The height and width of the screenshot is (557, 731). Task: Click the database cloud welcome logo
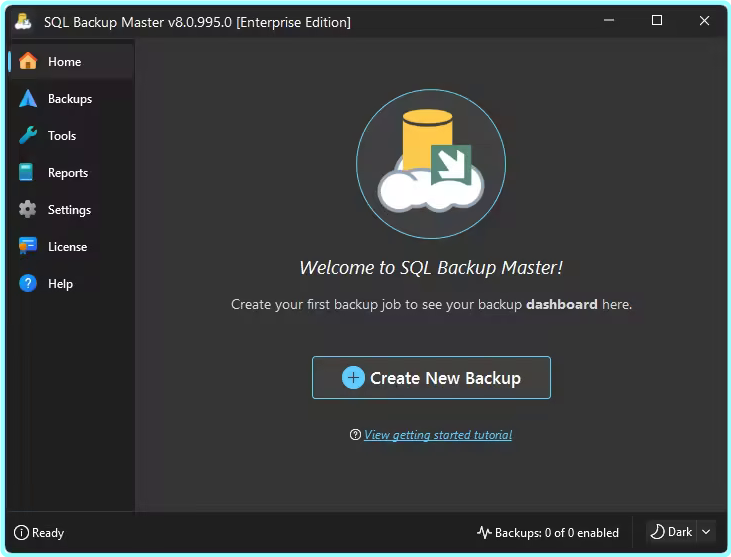(431, 164)
